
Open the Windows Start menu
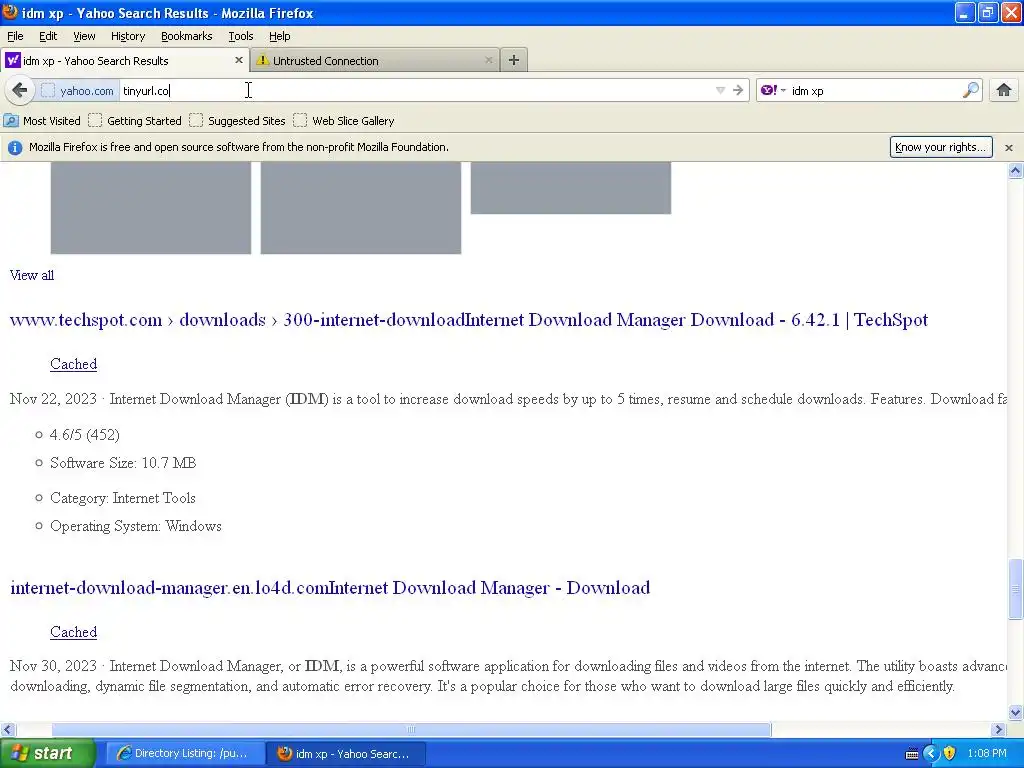(x=47, y=753)
